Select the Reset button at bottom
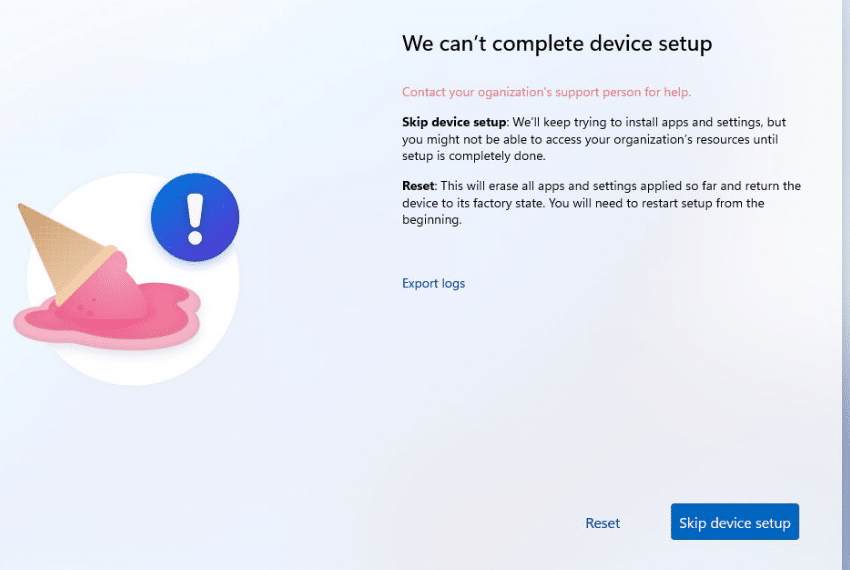 tap(602, 523)
